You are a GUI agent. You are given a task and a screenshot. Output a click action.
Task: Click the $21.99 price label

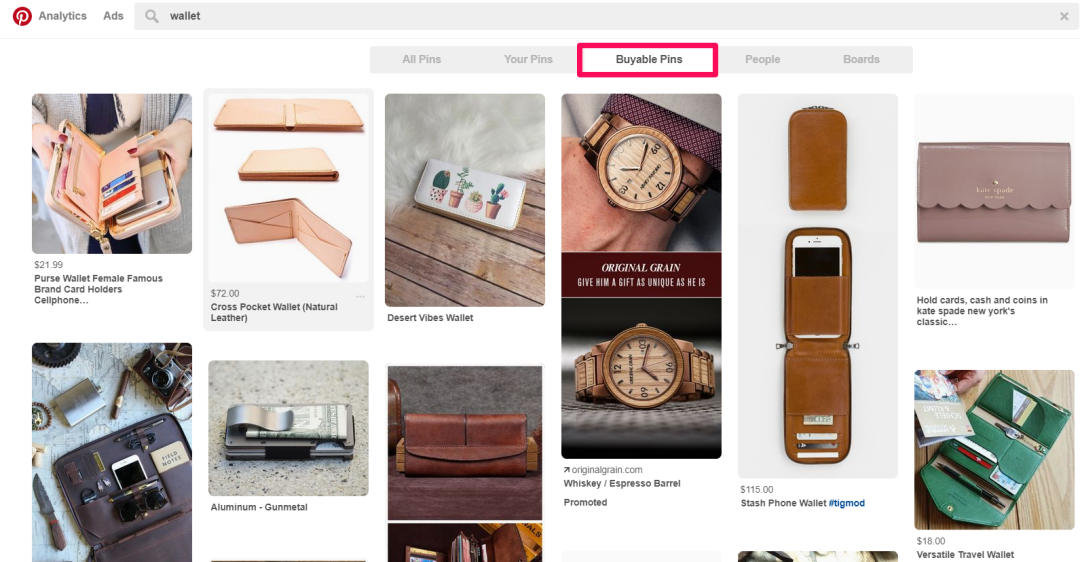[x=48, y=264]
